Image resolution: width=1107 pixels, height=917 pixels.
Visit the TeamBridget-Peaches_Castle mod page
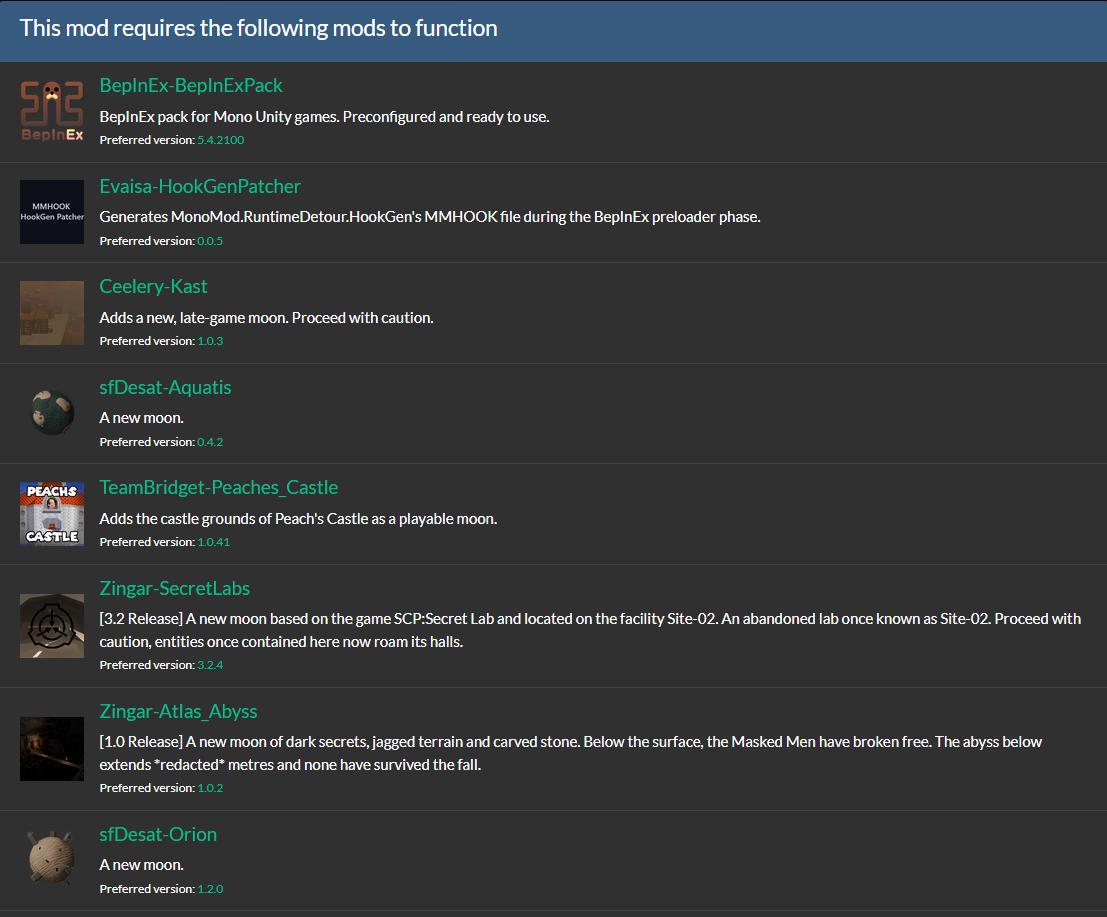click(219, 488)
